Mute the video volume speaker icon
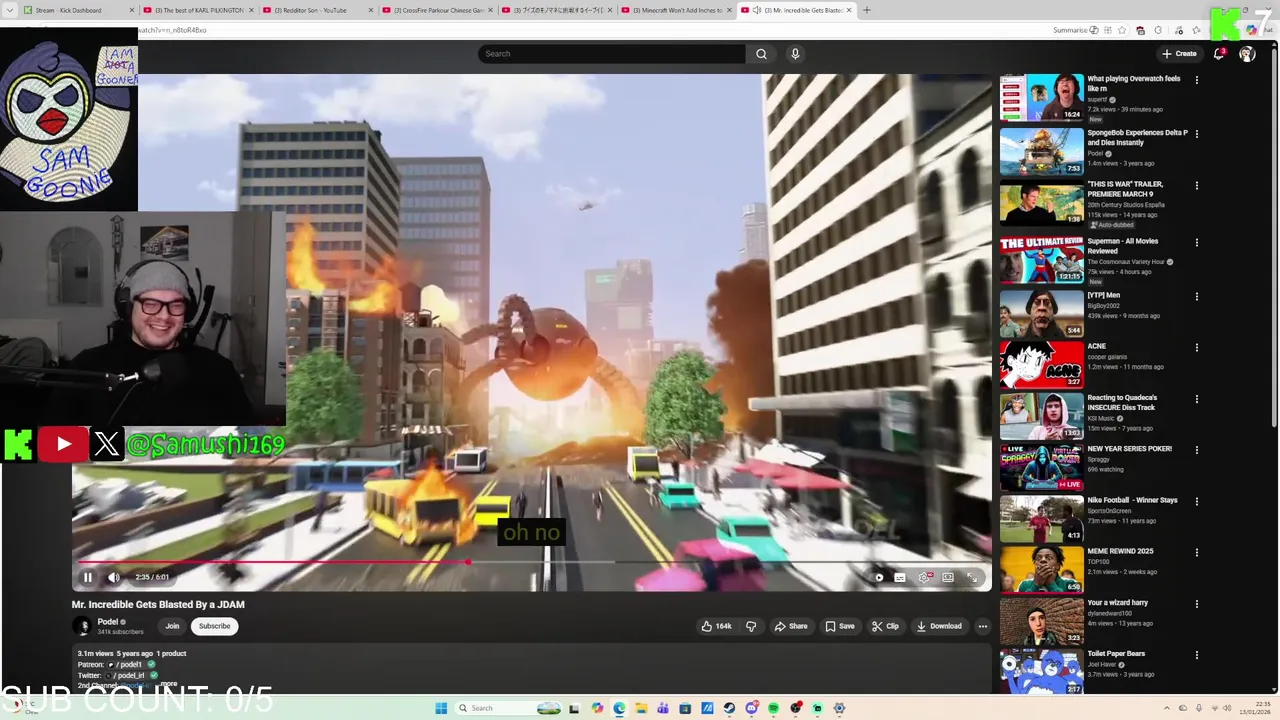The height and width of the screenshot is (720, 1280). click(113, 577)
